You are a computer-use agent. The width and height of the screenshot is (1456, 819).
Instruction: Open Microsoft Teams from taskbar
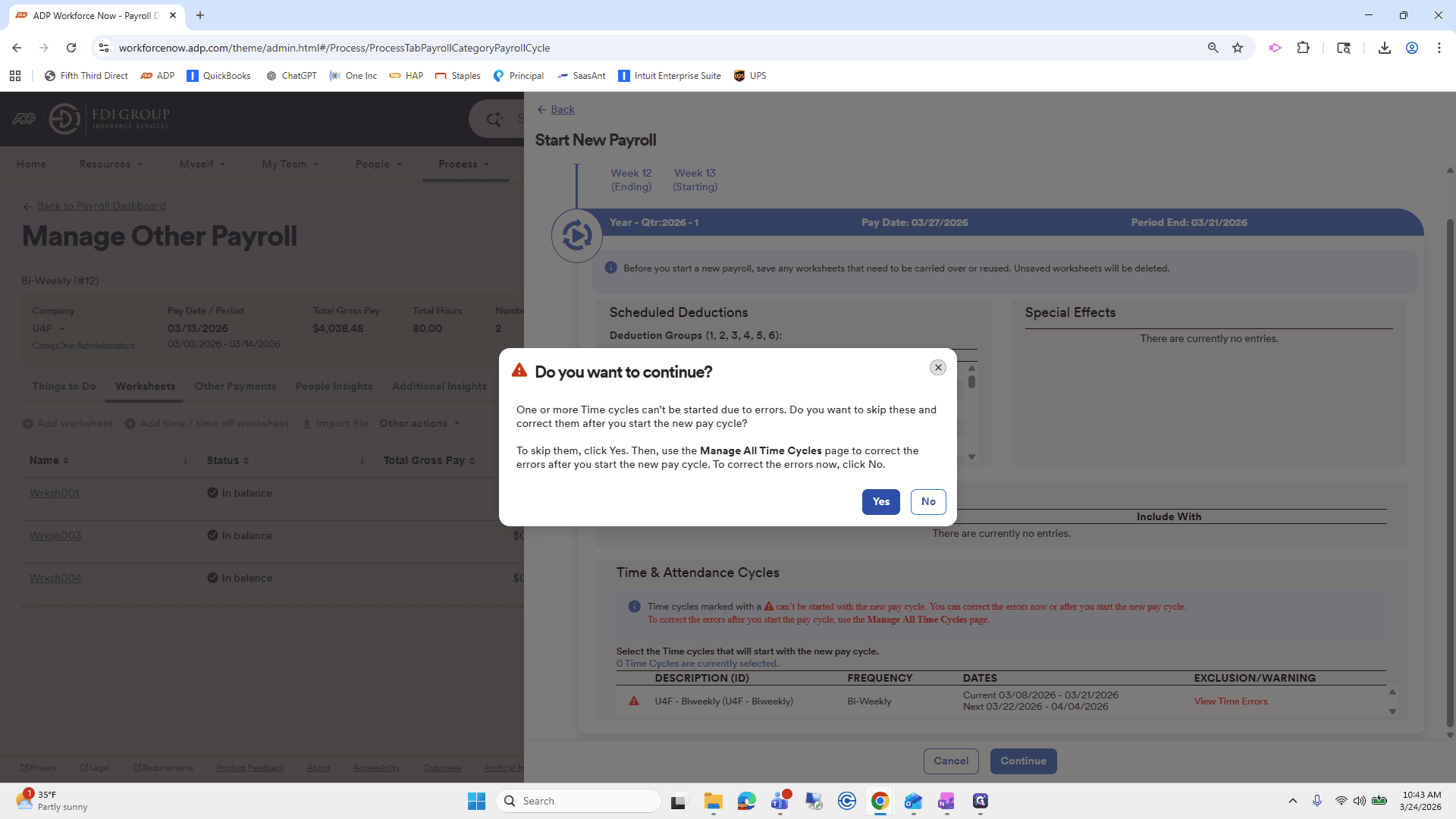(780, 801)
